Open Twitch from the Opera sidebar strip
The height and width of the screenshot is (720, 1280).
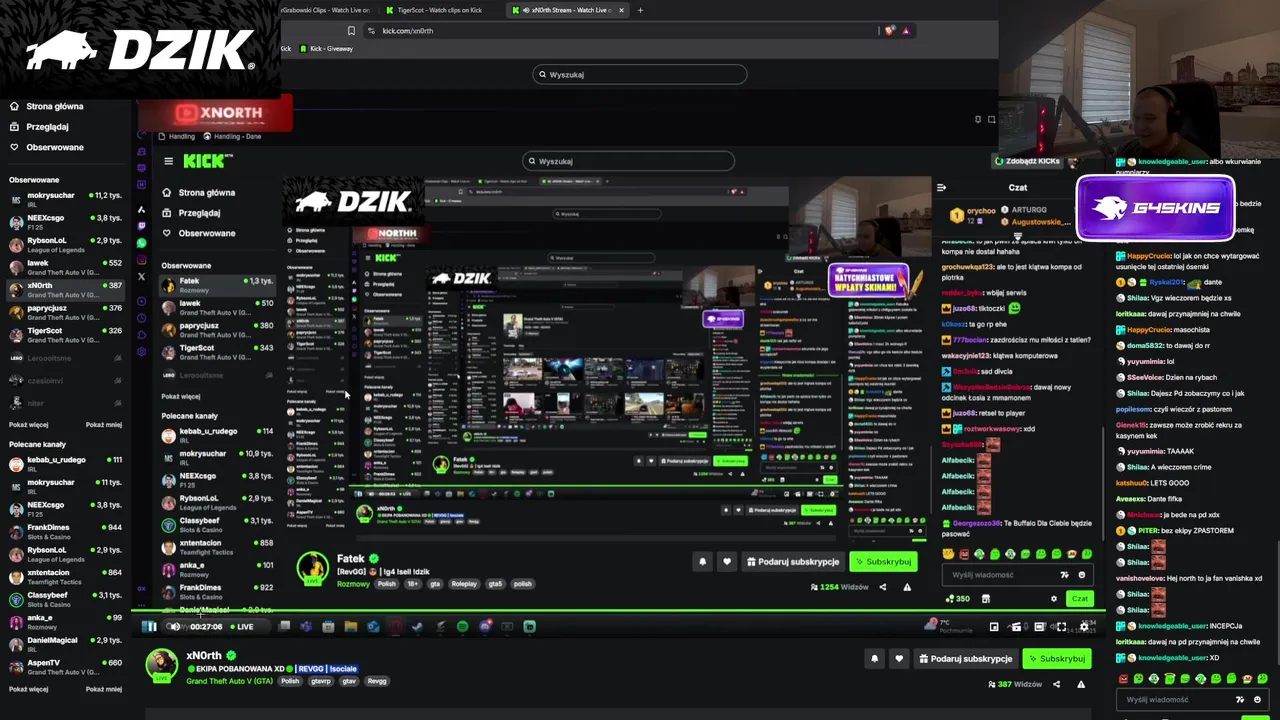[x=141, y=226]
